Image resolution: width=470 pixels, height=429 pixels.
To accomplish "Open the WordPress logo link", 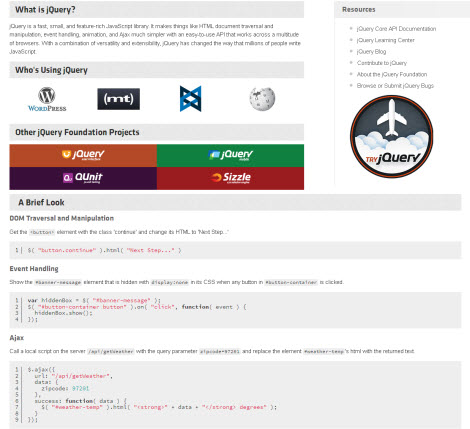I will [x=47, y=99].
